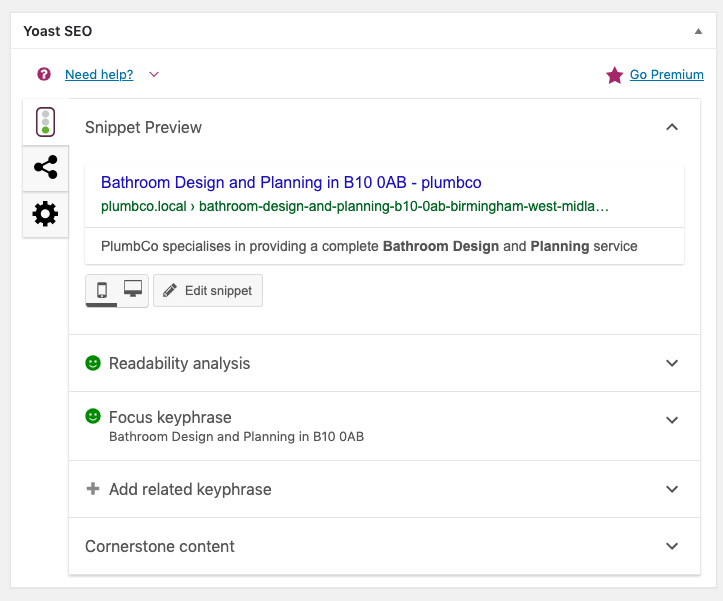Click the Add related keyphrase heading

(x=190, y=489)
